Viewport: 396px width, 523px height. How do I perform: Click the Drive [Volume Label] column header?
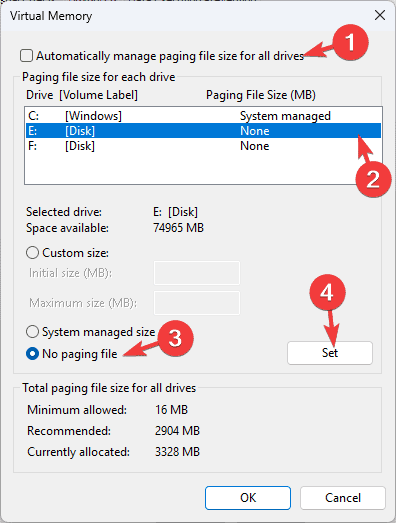(82, 95)
